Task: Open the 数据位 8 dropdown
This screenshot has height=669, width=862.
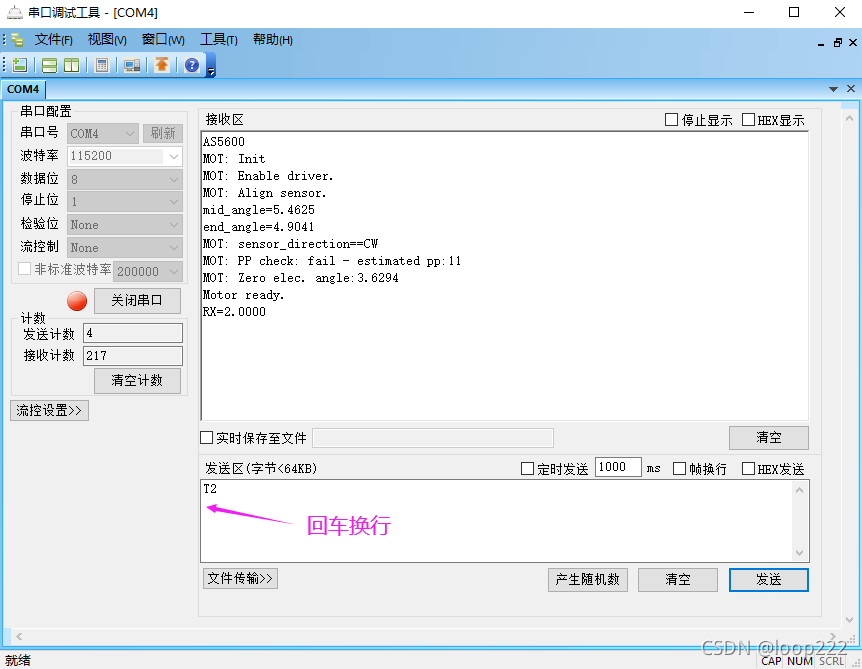Action: point(125,179)
